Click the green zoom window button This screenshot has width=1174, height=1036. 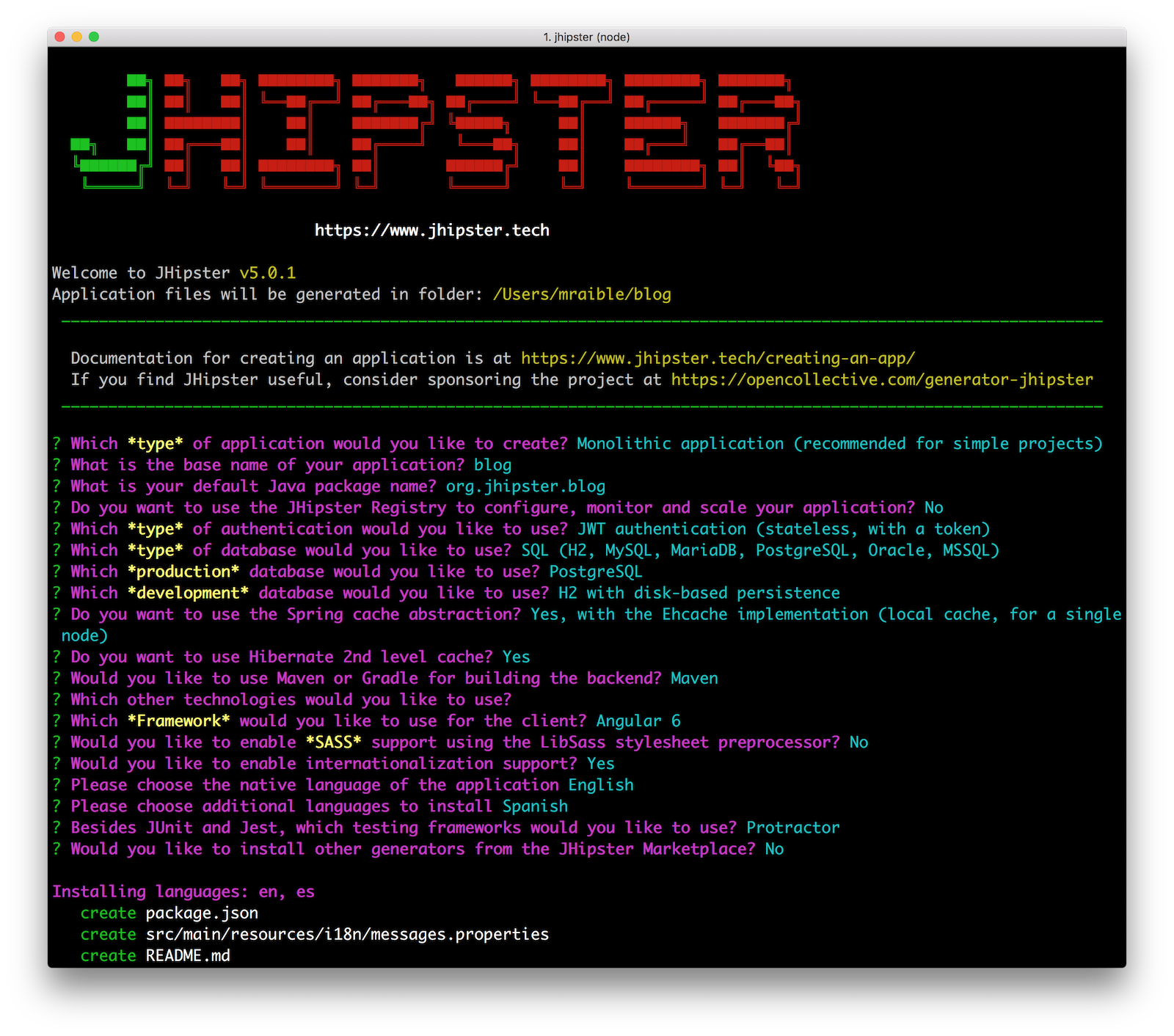click(x=94, y=37)
